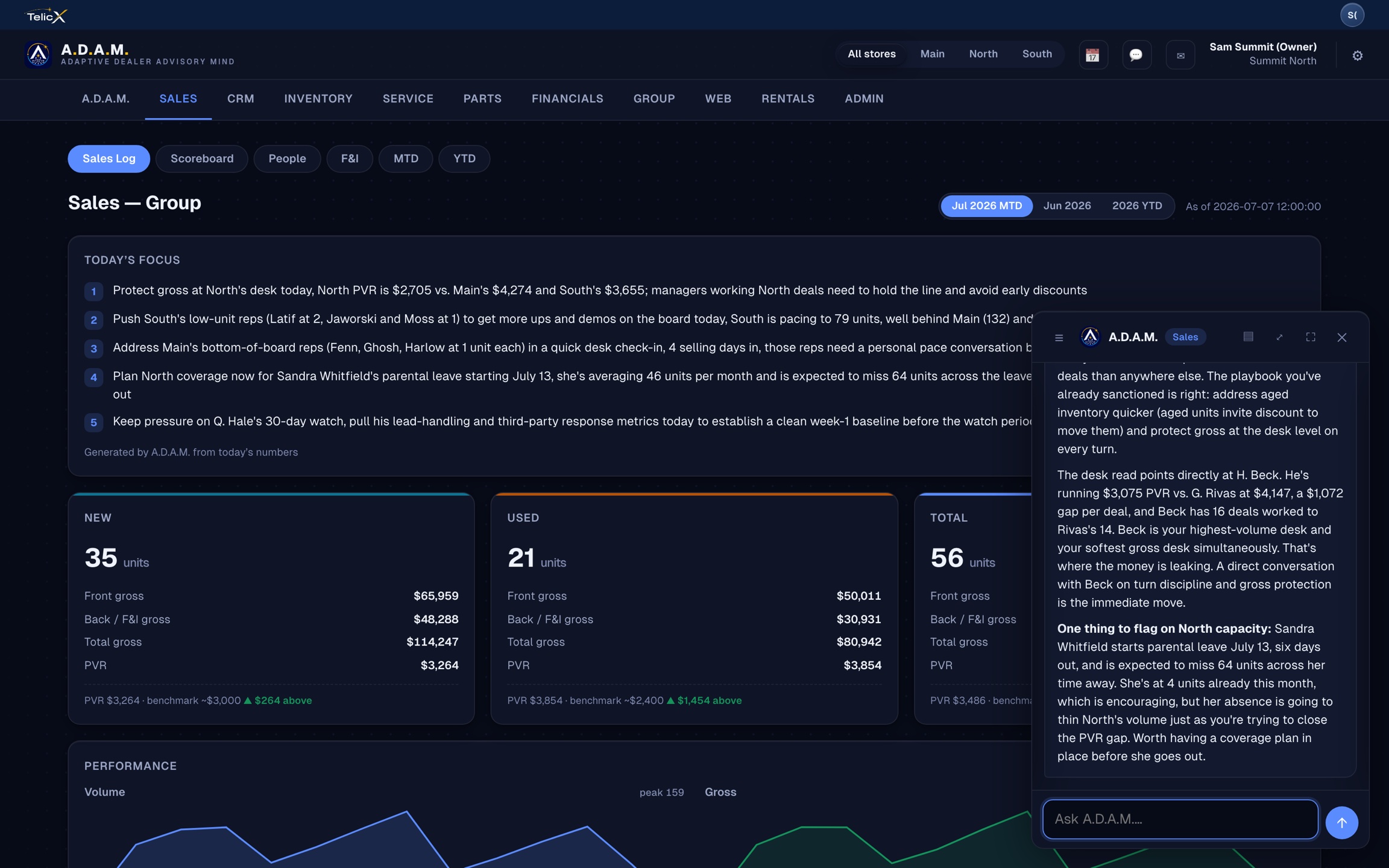
Task: Click the $1,454 above benchmark indicator
Action: tap(704, 700)
